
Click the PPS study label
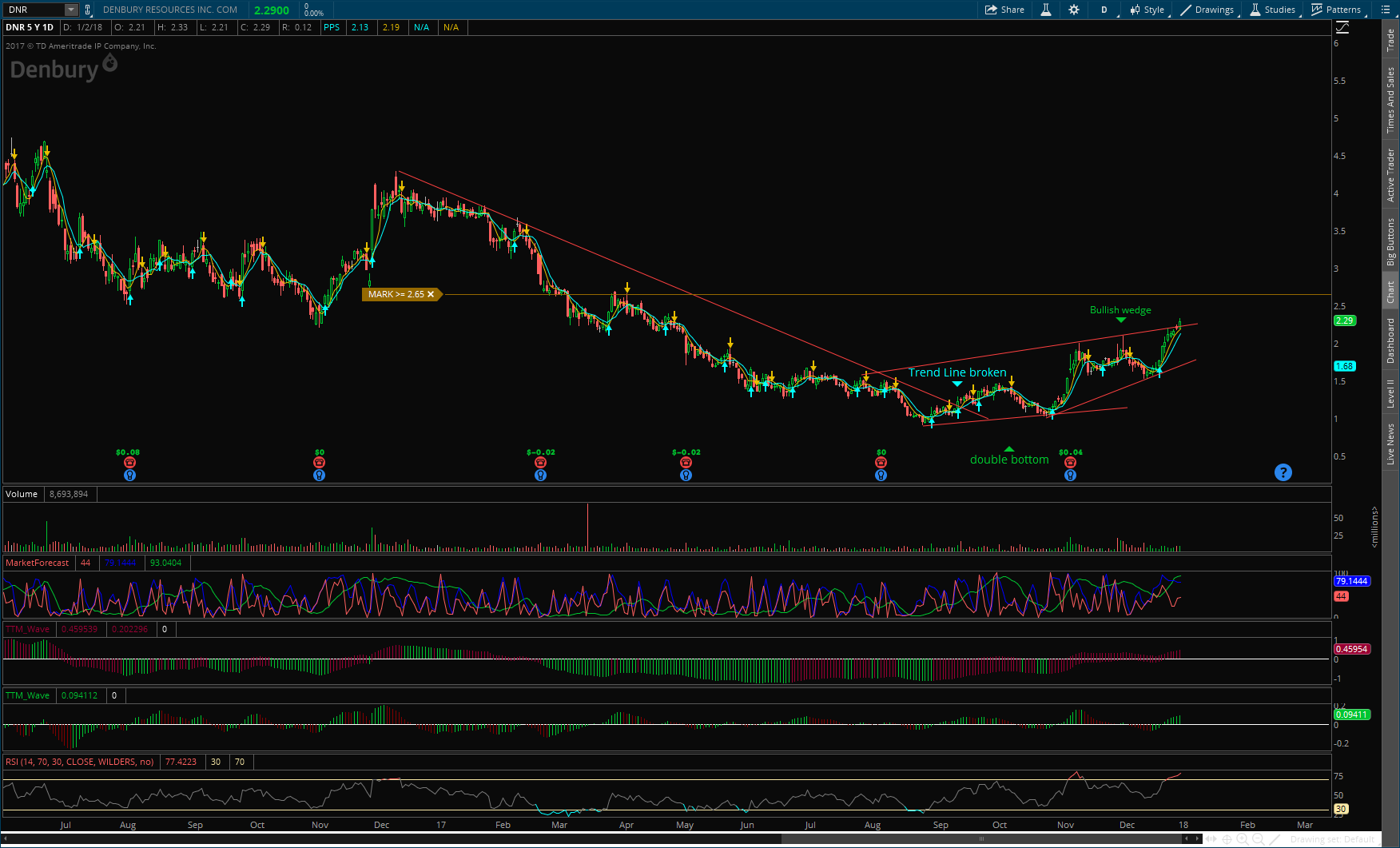tap(332, 27)
